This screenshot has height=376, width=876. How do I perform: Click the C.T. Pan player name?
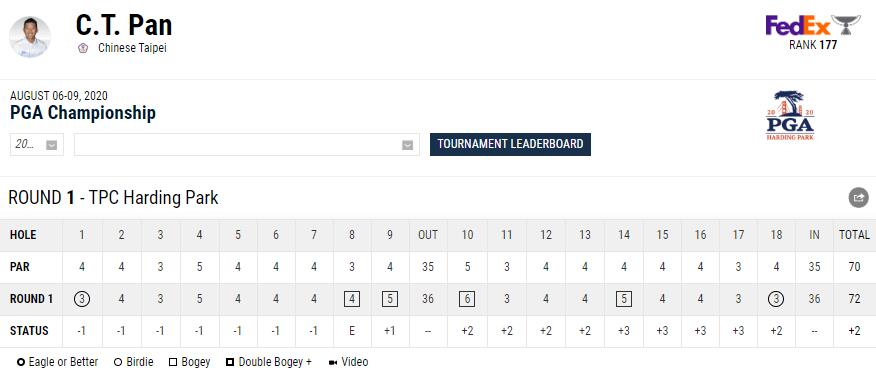(124, 25)
